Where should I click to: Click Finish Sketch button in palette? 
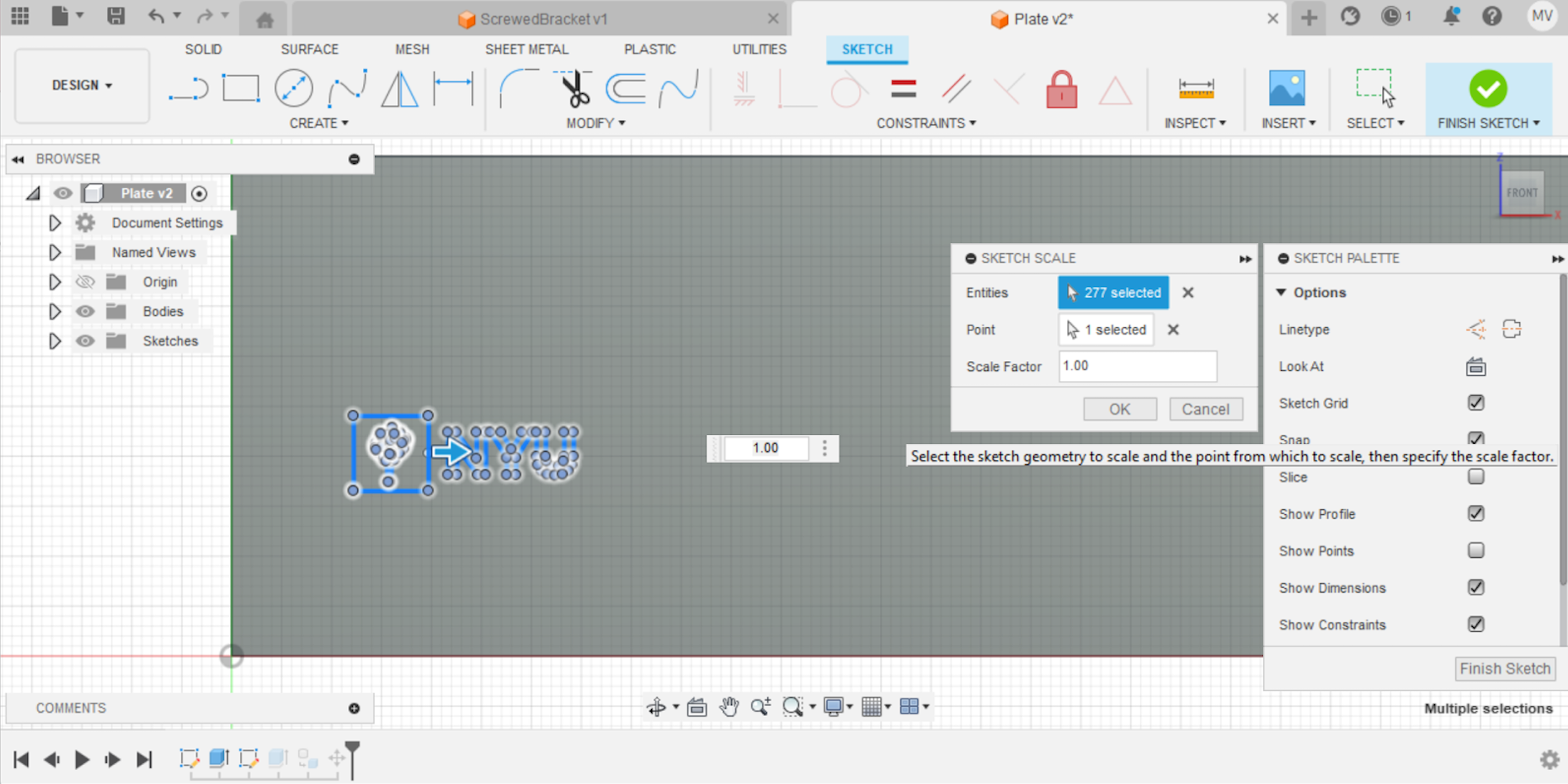pyautogui.click(x=1504, y=668)
